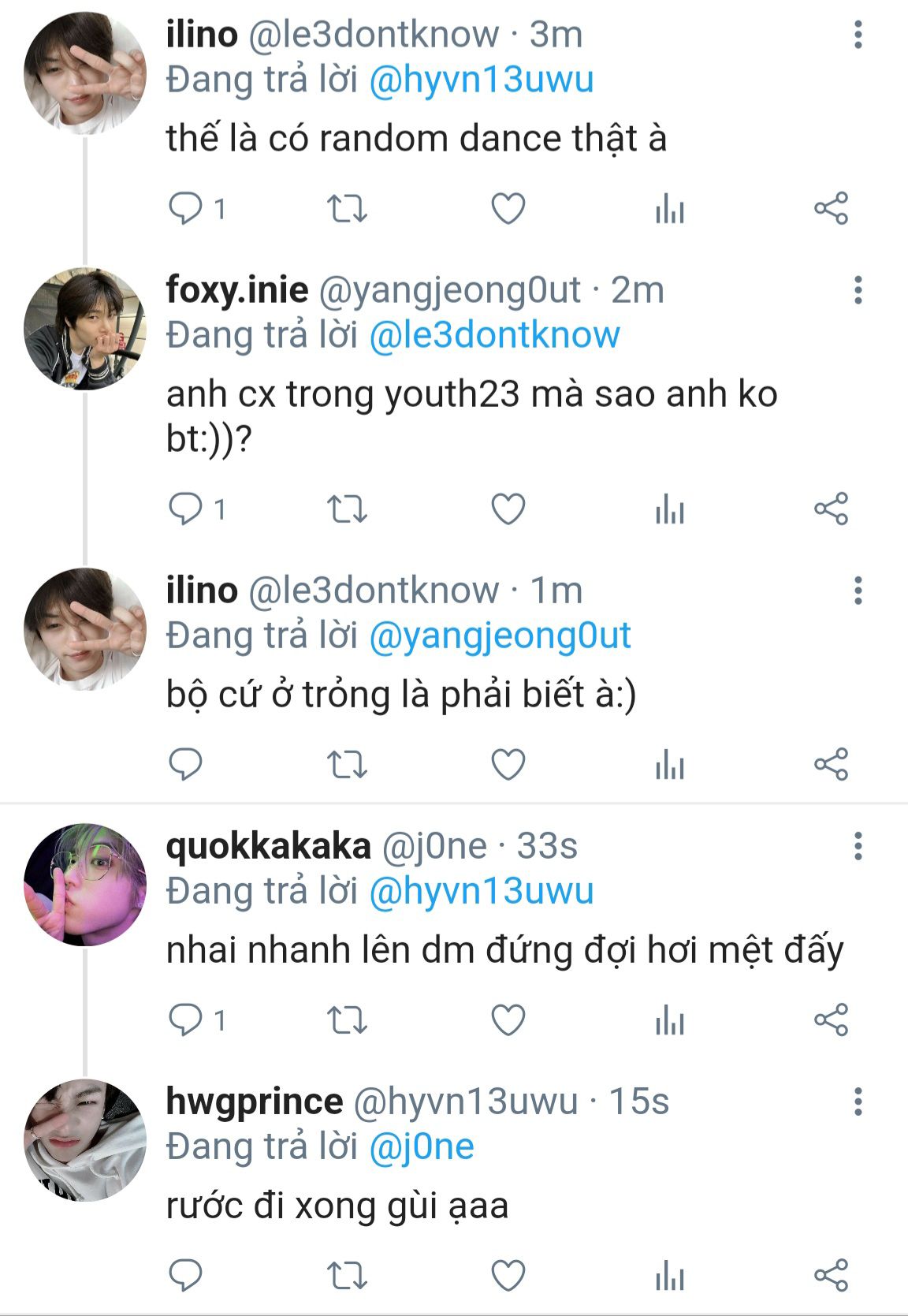Image resolution: width=908 pixels, height=1316 pixels.
Task: Open the @le3dontknow mention link
Action: (494, 335)
